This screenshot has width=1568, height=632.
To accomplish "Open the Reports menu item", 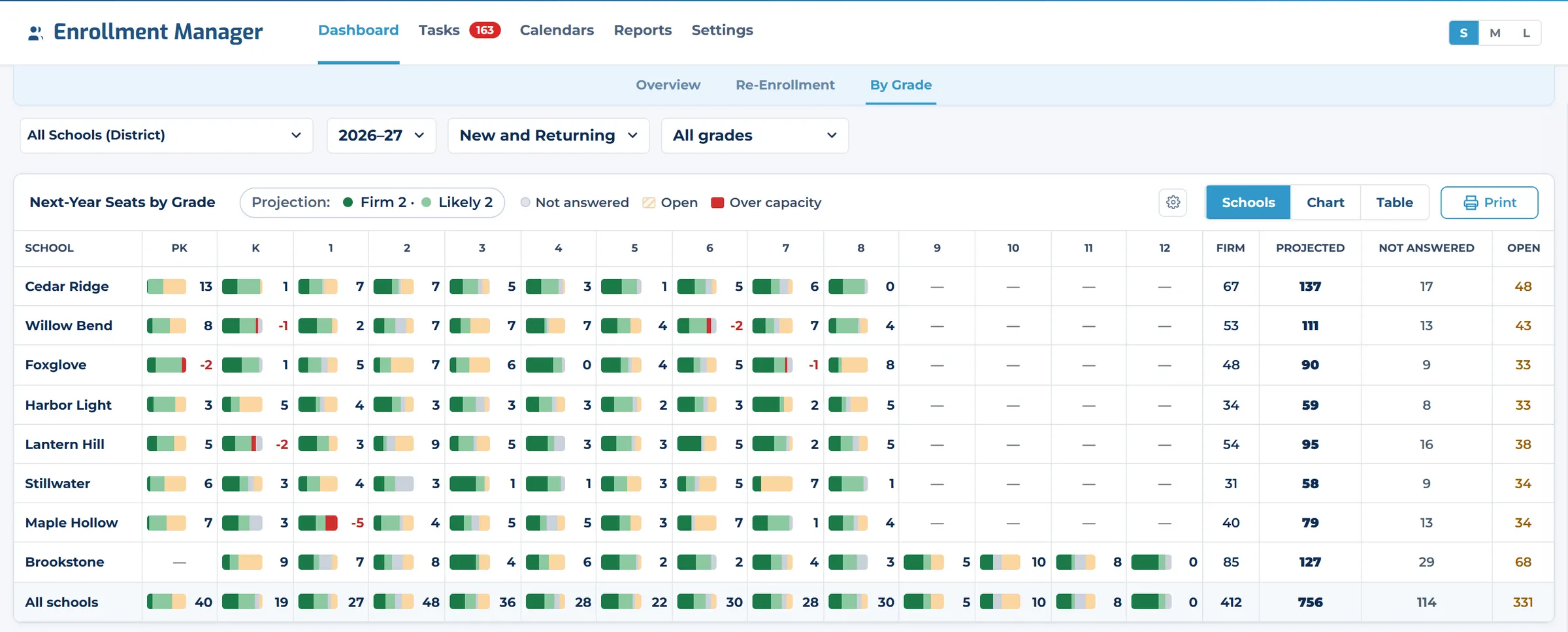I will [x=643, y=30].
